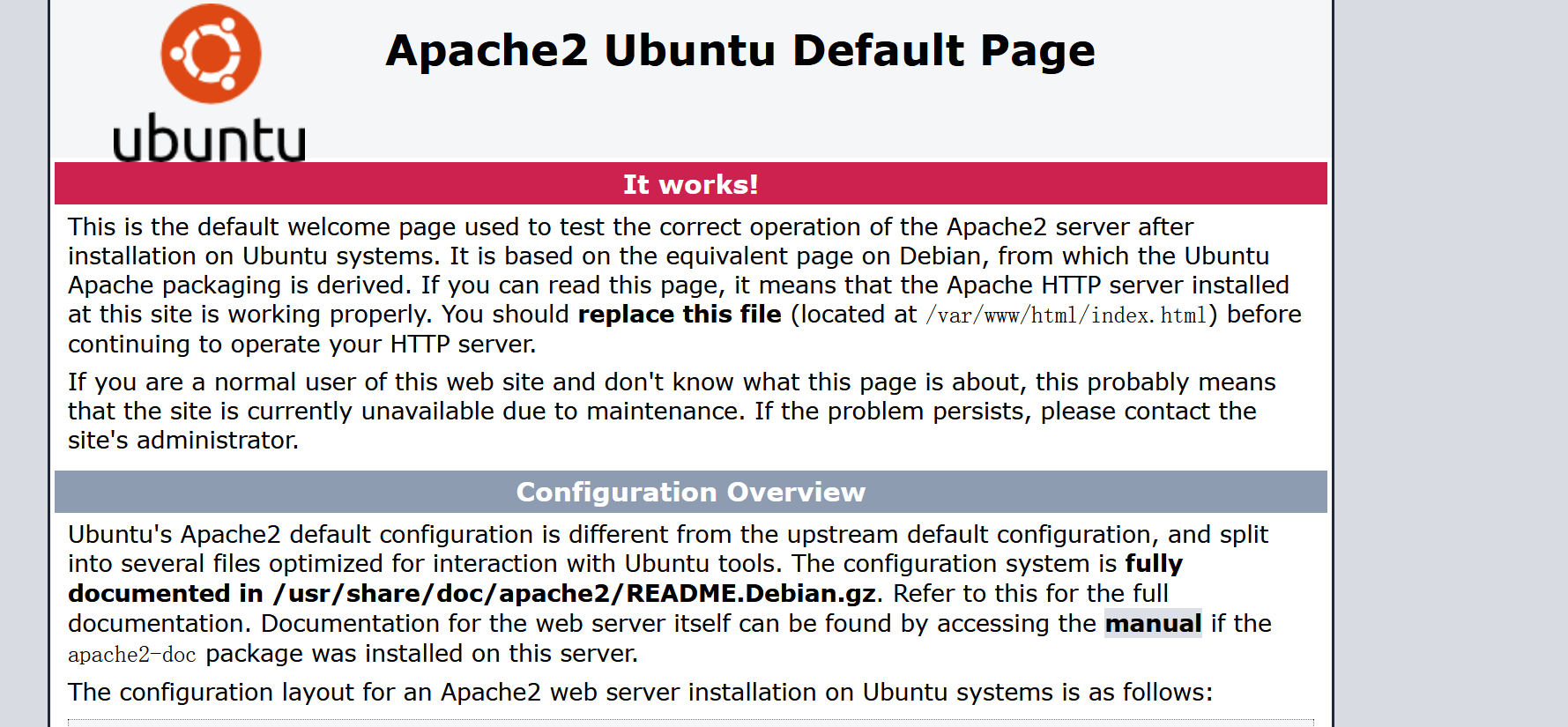Click the "replace this file" bold text
Image resolution: width=1568 pixels, height=727 pixels.
point(680,315)
